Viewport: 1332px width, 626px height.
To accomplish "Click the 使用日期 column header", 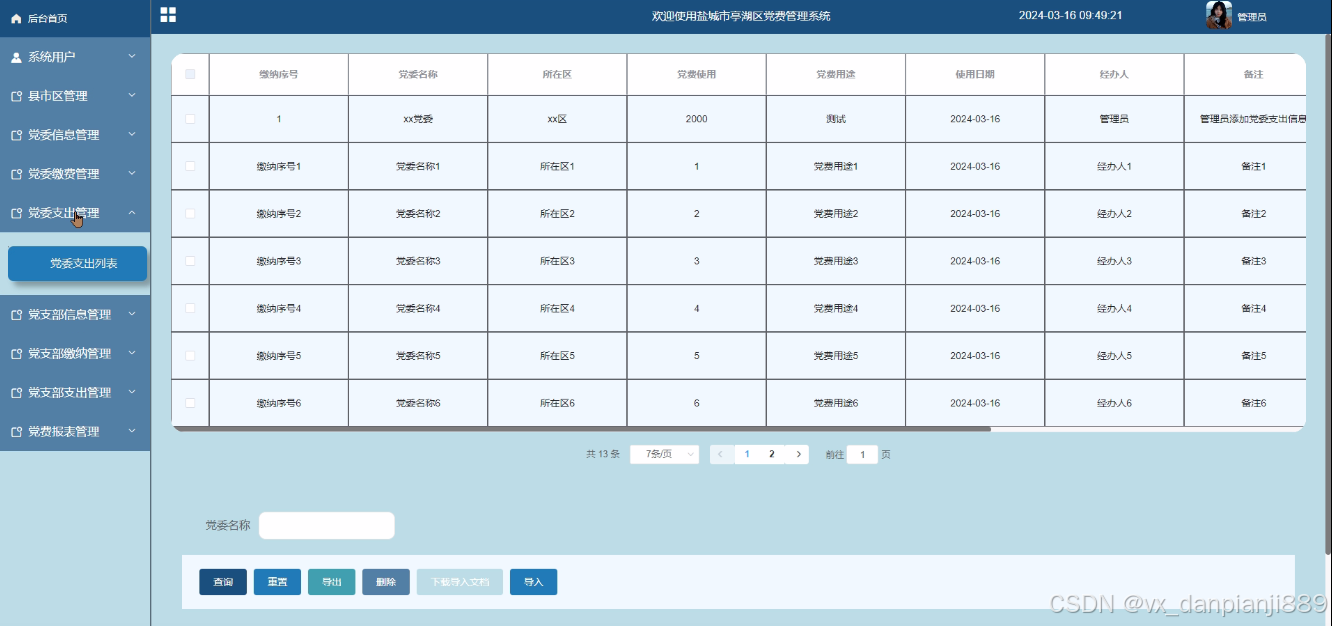I will coord(975,75).
